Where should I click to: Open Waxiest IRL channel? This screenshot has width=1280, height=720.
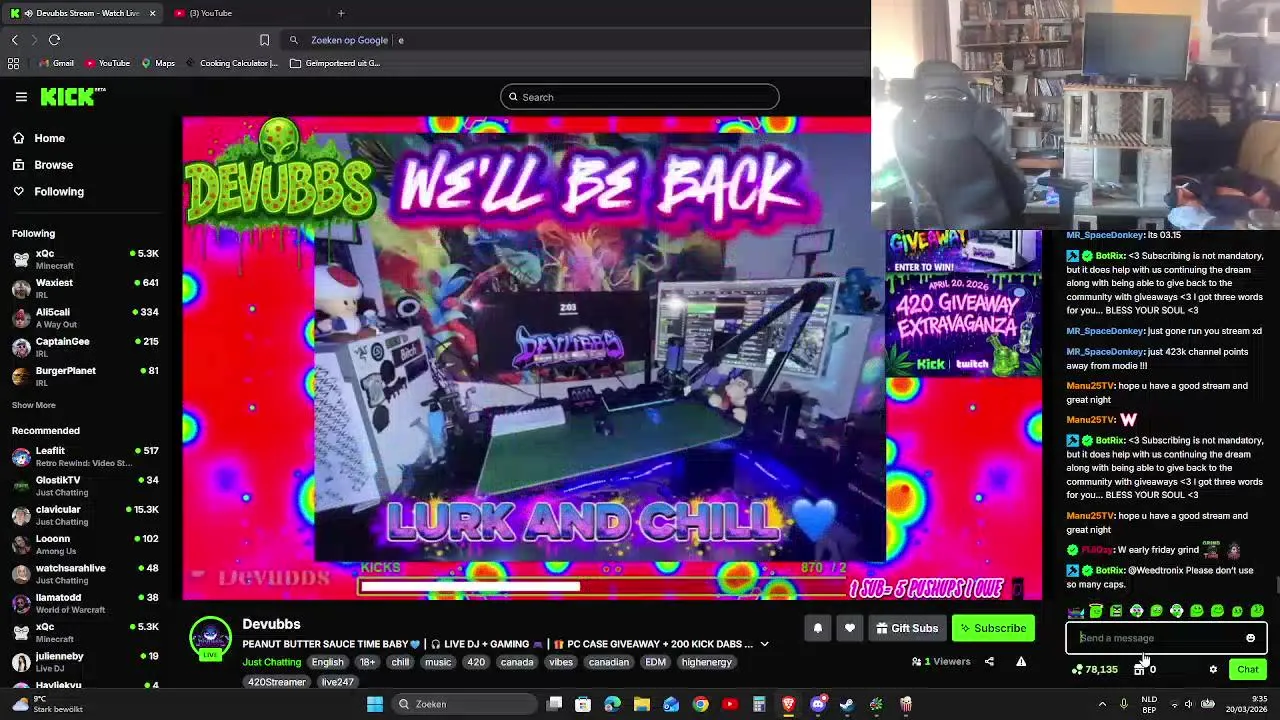click(x=85, y=288)
